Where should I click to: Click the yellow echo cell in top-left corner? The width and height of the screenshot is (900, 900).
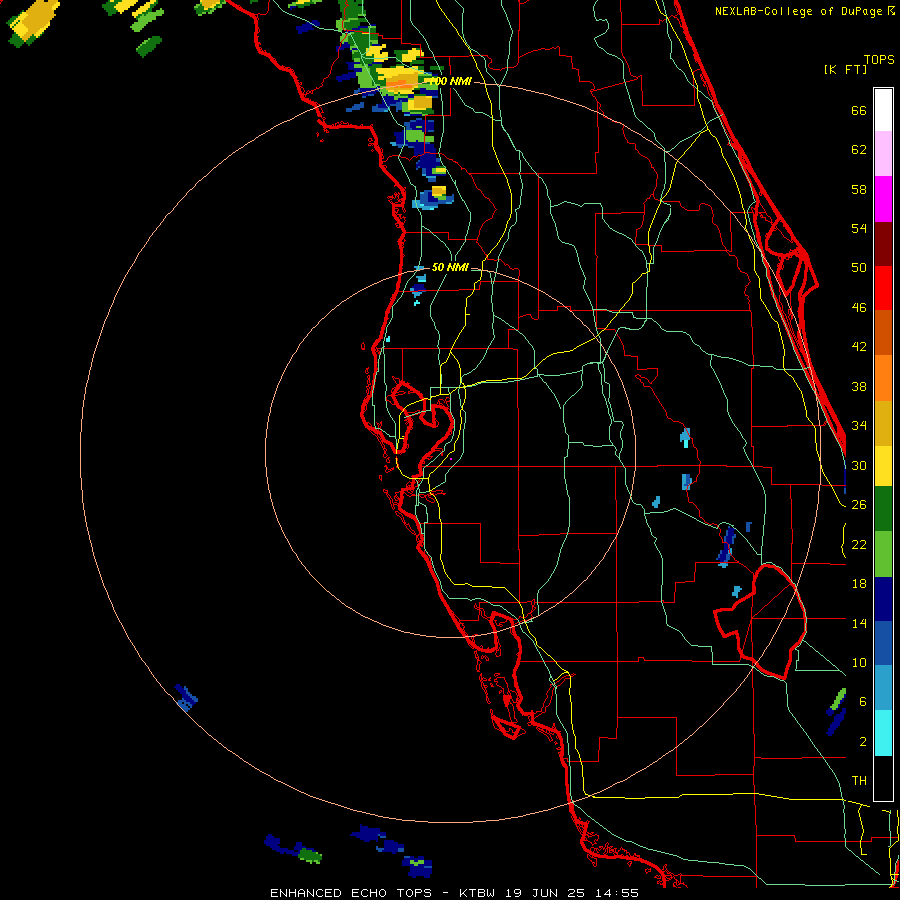(x=36, y=21)
